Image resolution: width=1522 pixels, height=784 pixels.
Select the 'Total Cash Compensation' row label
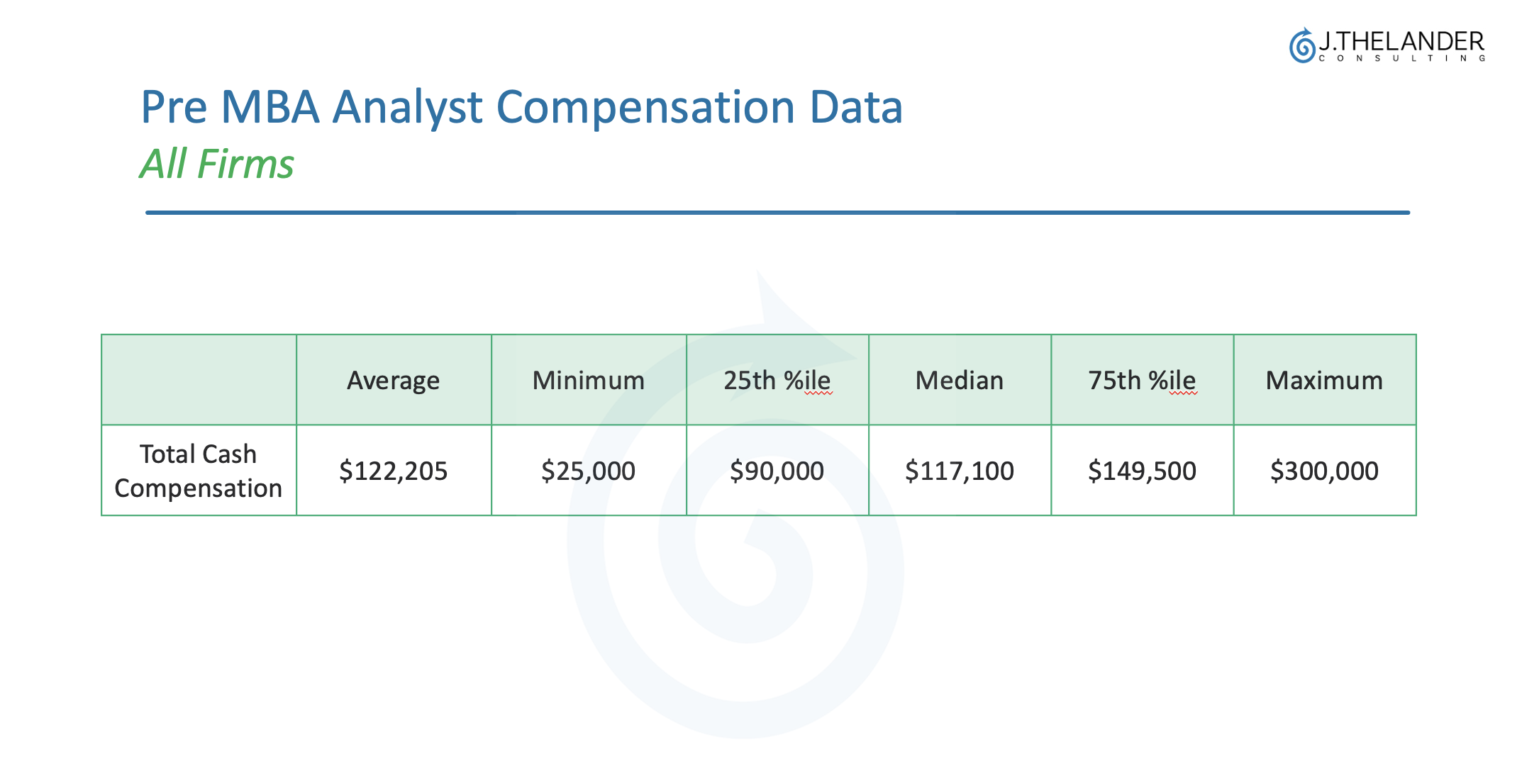pyautogui.click(x=199, y=471)
